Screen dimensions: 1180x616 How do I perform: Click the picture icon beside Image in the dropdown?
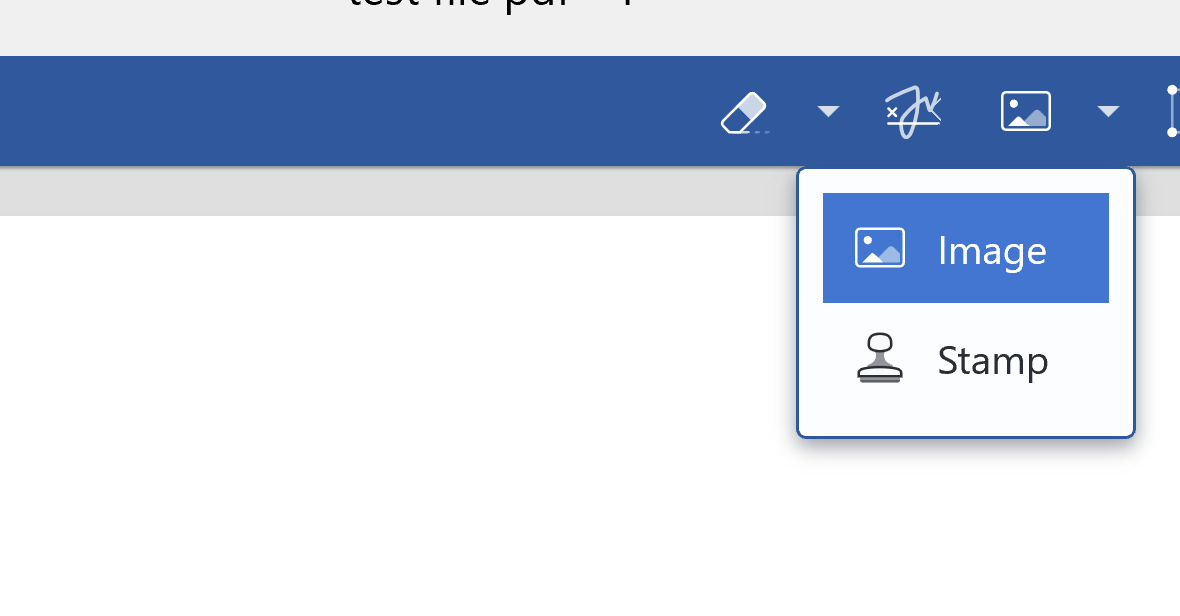point(880,248)
